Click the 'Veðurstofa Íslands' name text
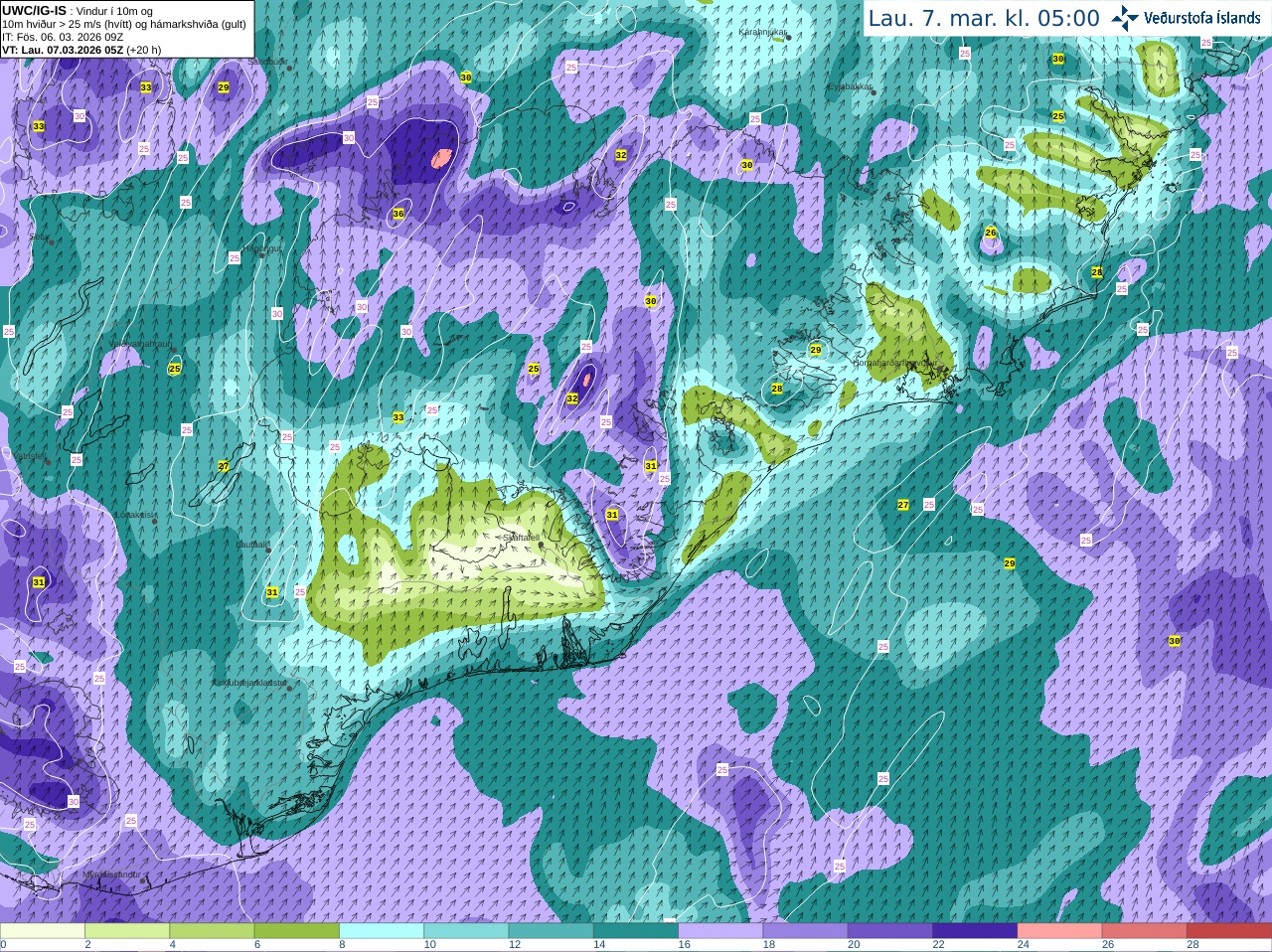 [x=1202, y=18]
